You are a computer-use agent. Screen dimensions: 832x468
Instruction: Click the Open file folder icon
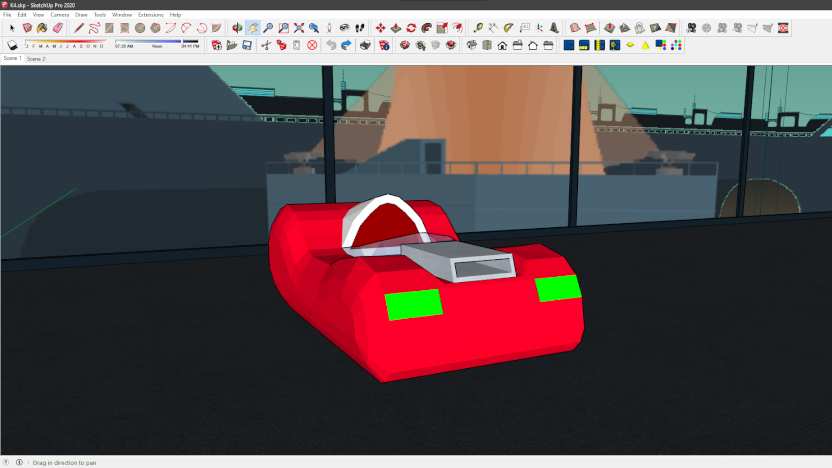pyautogui.click(x=232, y=45)
